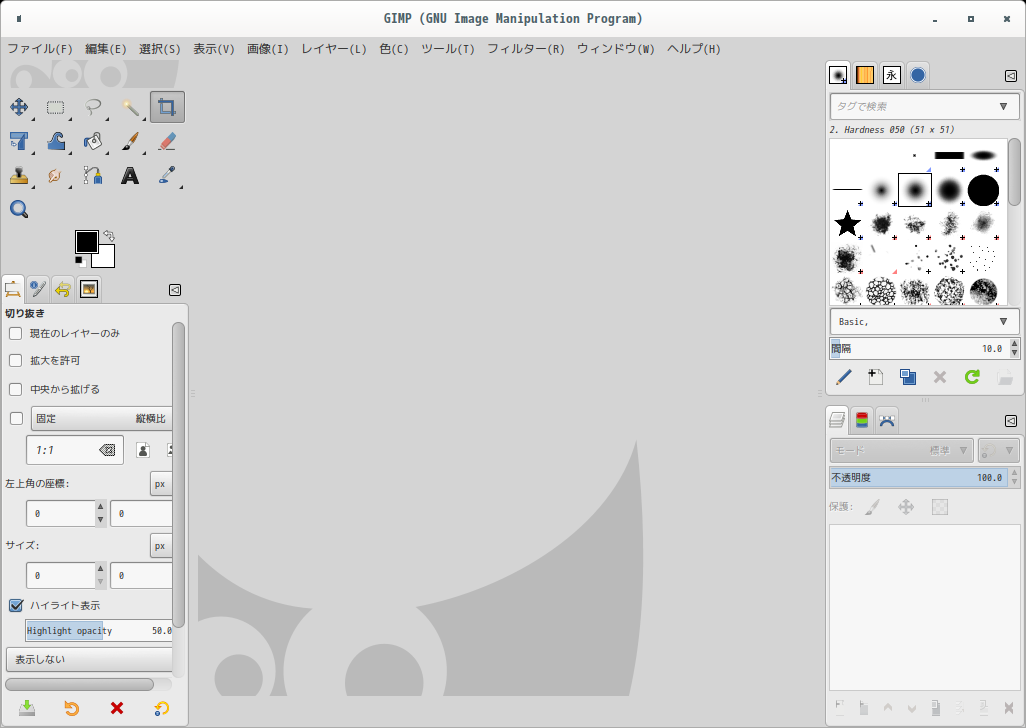Select the Paths tool

tap(93, 175)
